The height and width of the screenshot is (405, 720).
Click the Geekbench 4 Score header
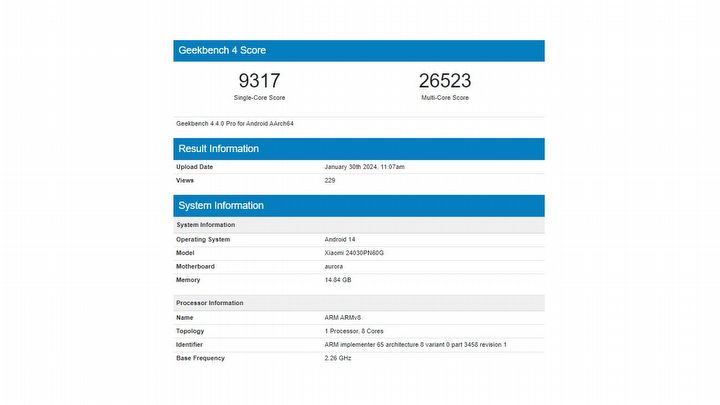(x=222, y=50)
